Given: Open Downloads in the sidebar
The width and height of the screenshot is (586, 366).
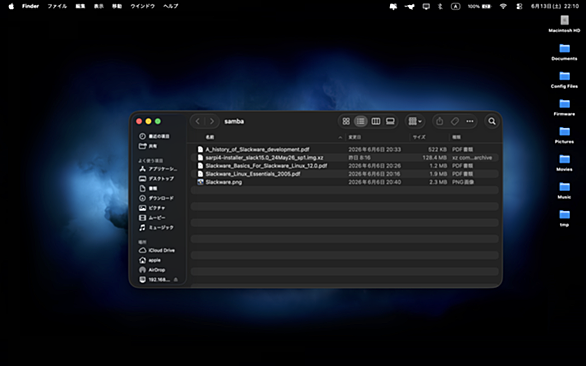Looking at the screenshot, I should pos(156,198).
